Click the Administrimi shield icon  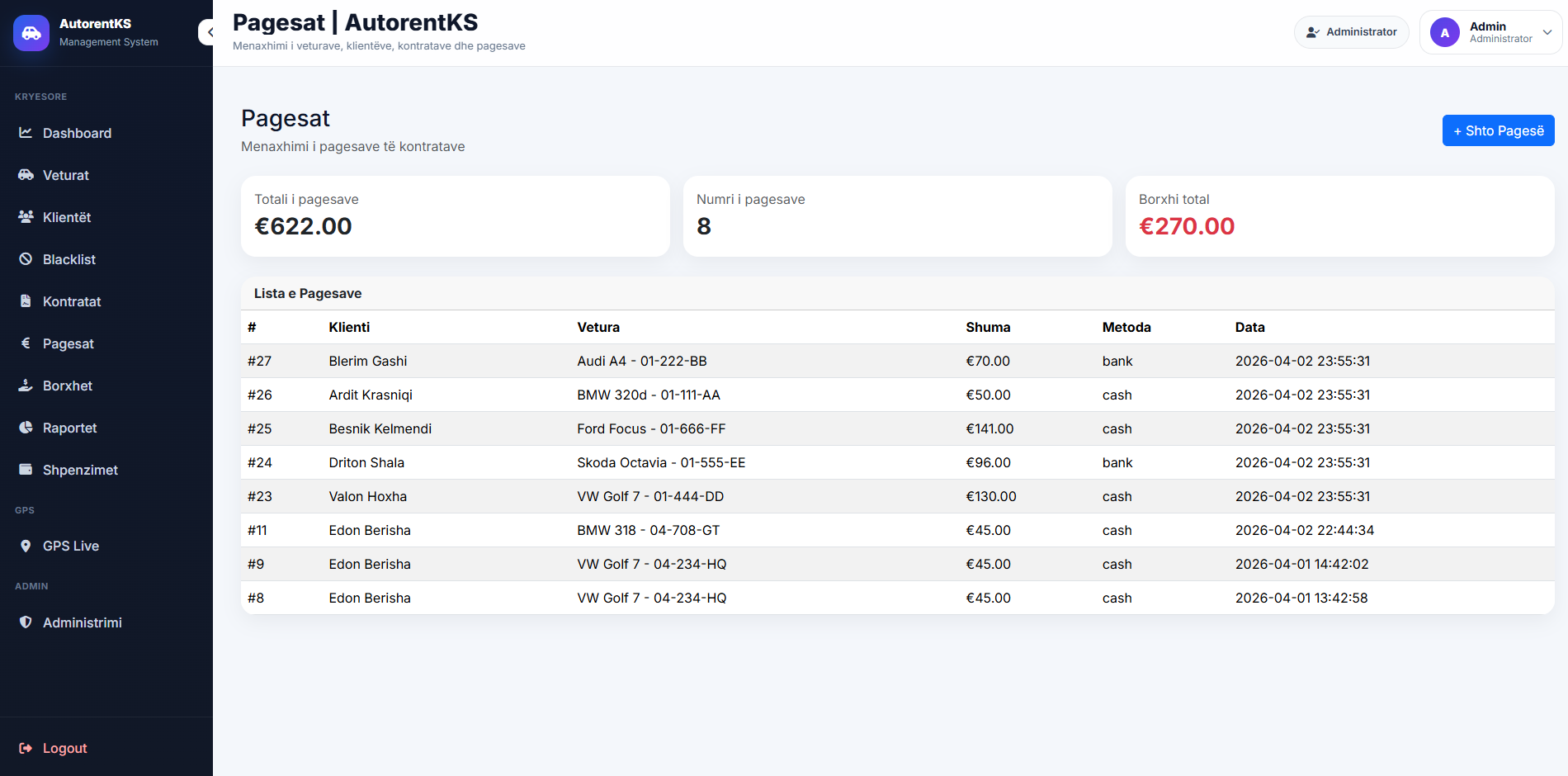pos(26,622)
